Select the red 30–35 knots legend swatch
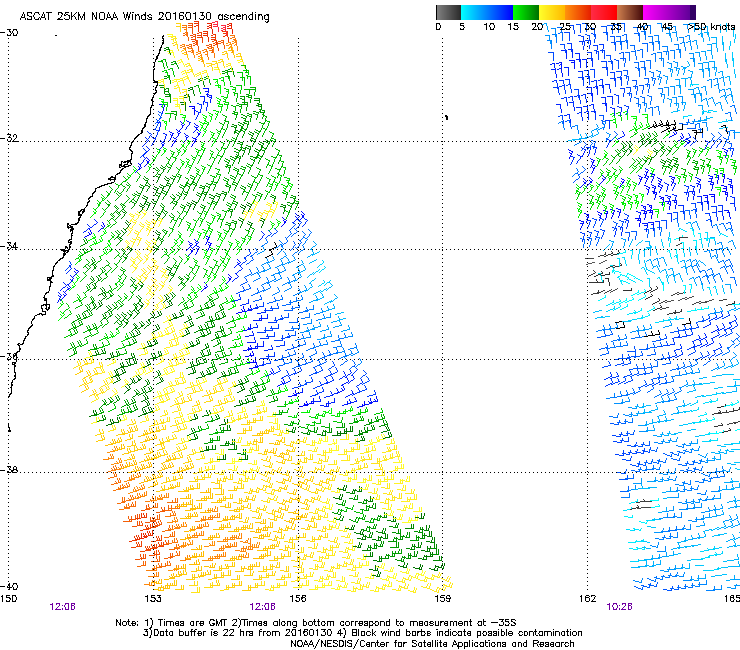The height and width of the screenshot is (650, 740). point(604,12)
